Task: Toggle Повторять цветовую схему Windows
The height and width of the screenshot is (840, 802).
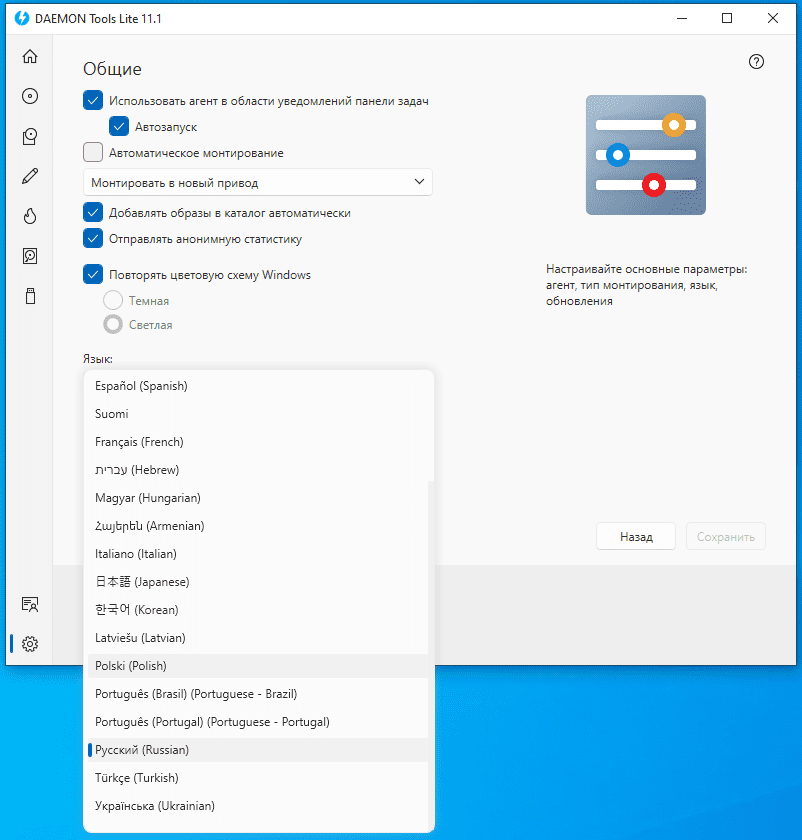Action: coord(93,274)
